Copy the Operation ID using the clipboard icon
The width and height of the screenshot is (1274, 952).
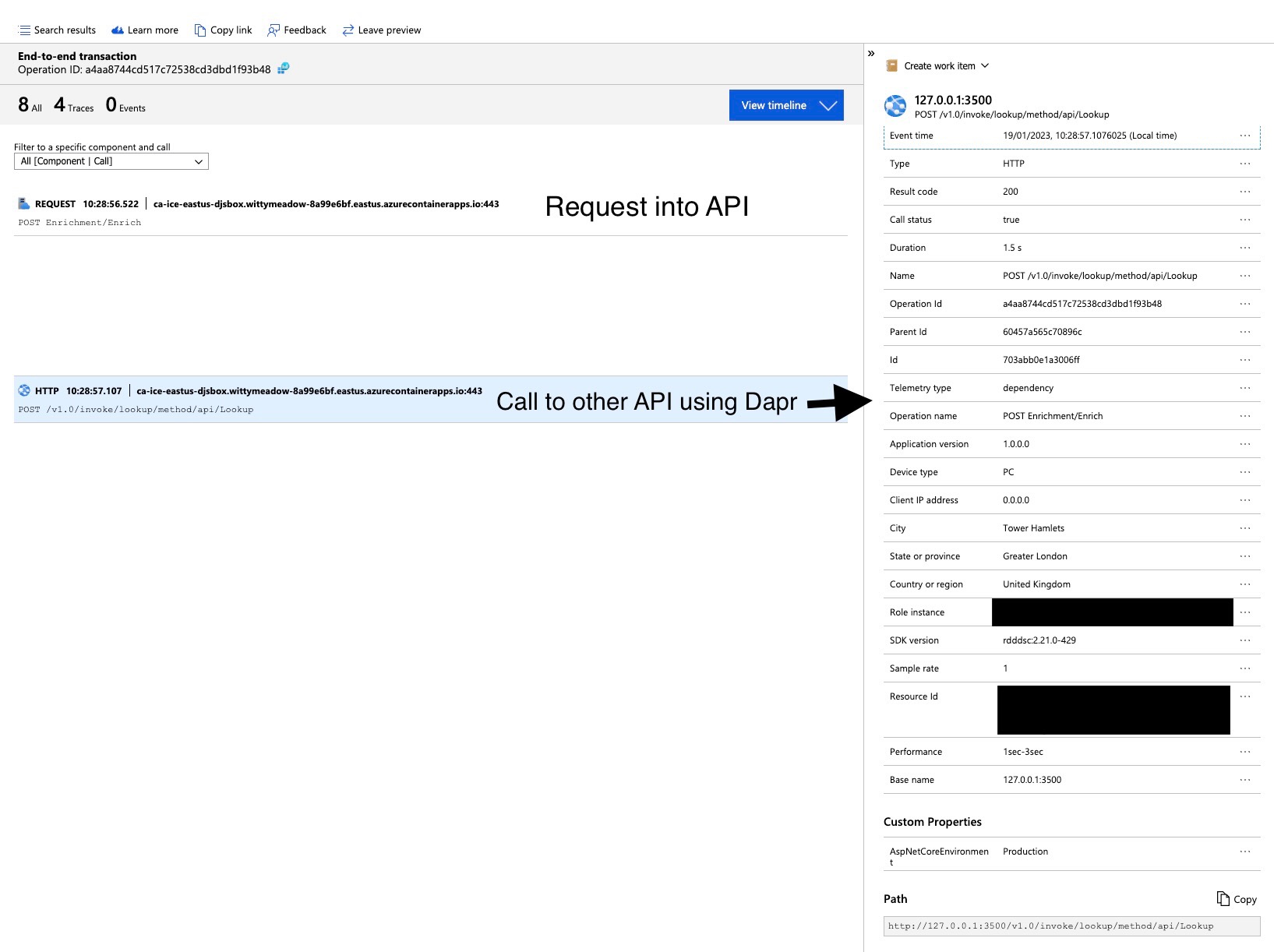pos(282,69)
